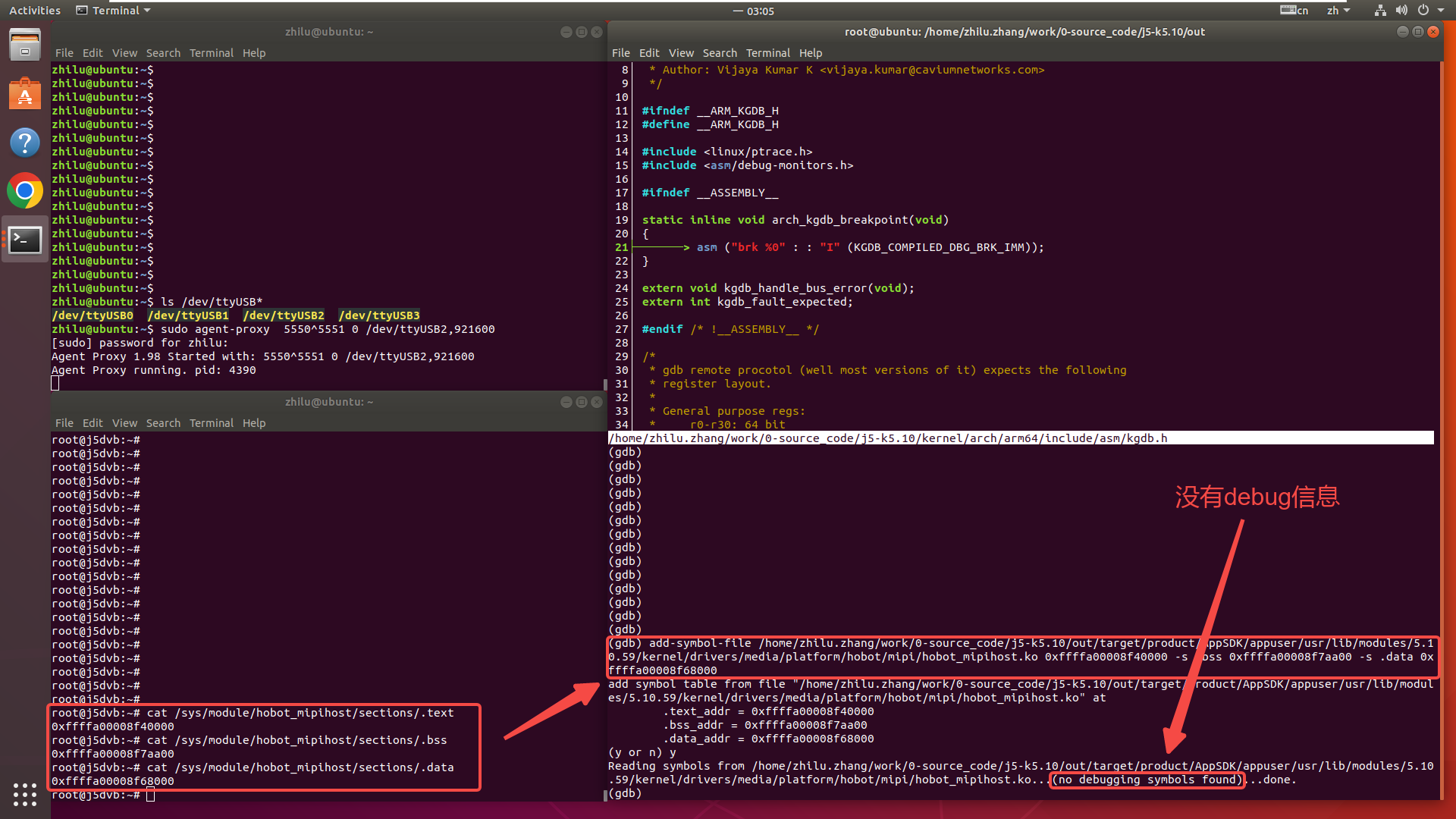The height and width of the screenshot is (819, 1456).
Task: Open Help menu in top-left zhilu terminal
Action: tap(254, 53)
